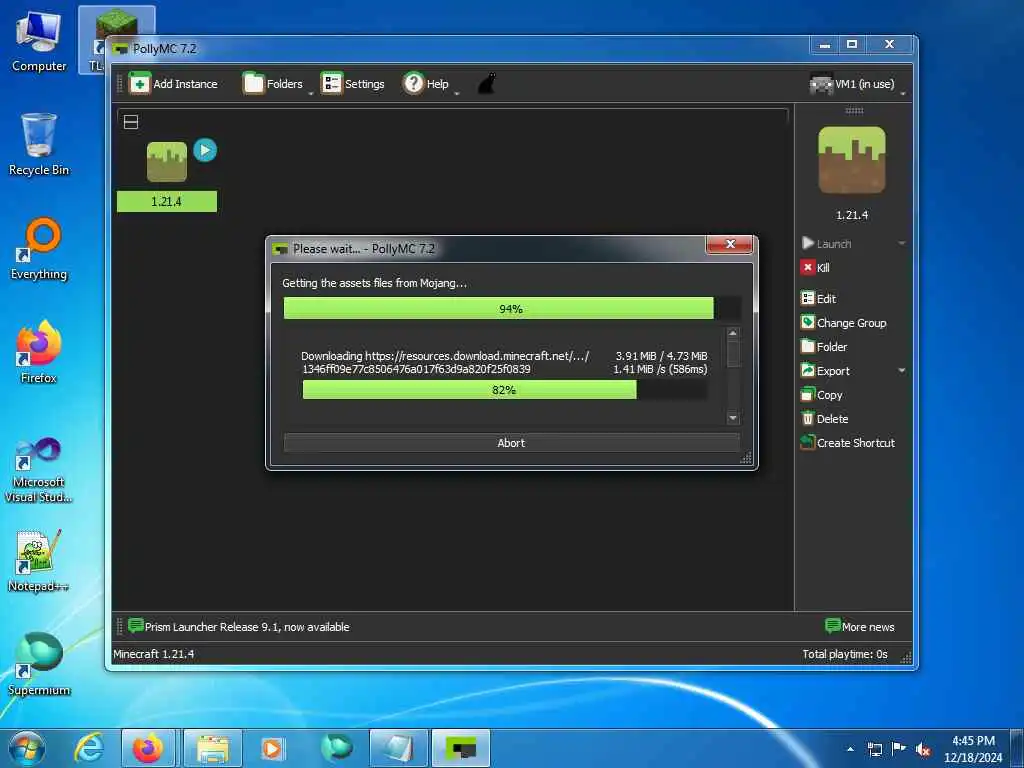Open the Folders toolbar menu
Image resolution: width=1024 pixels, height=768 pixels.
pos(273,84)
